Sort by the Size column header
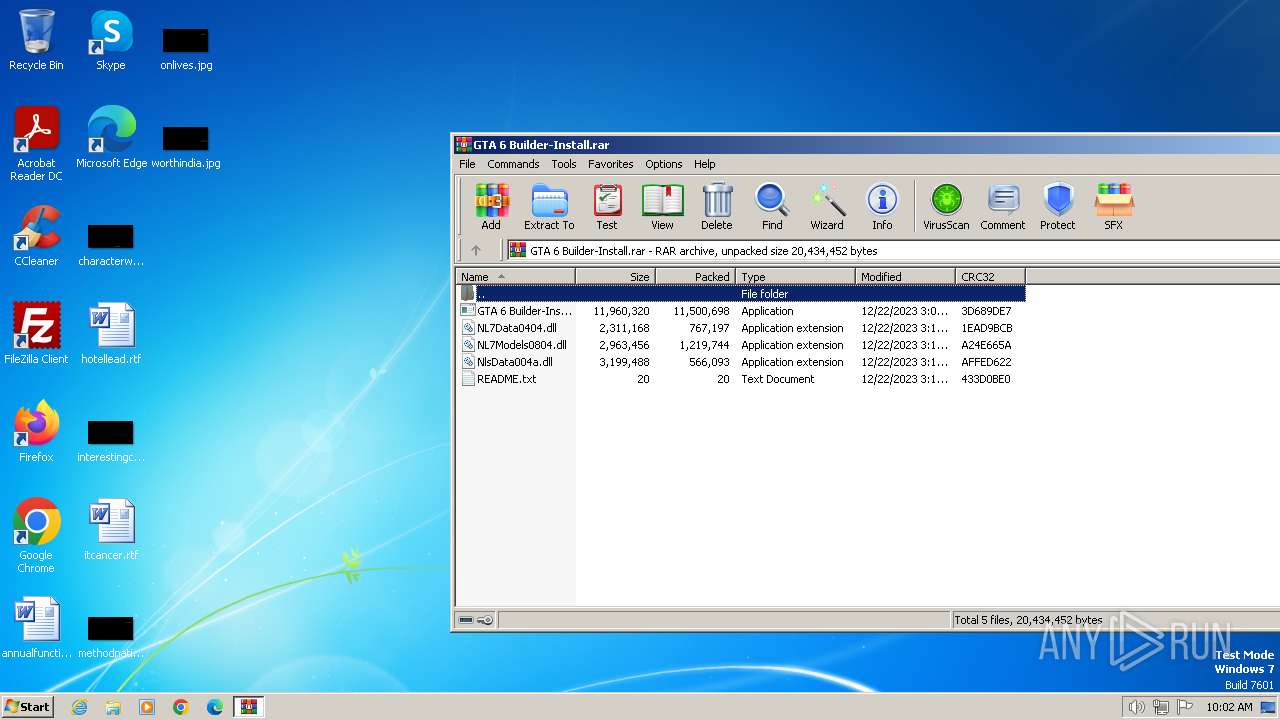This screenshot has height=720, width=1280. (x=616, y=276)
